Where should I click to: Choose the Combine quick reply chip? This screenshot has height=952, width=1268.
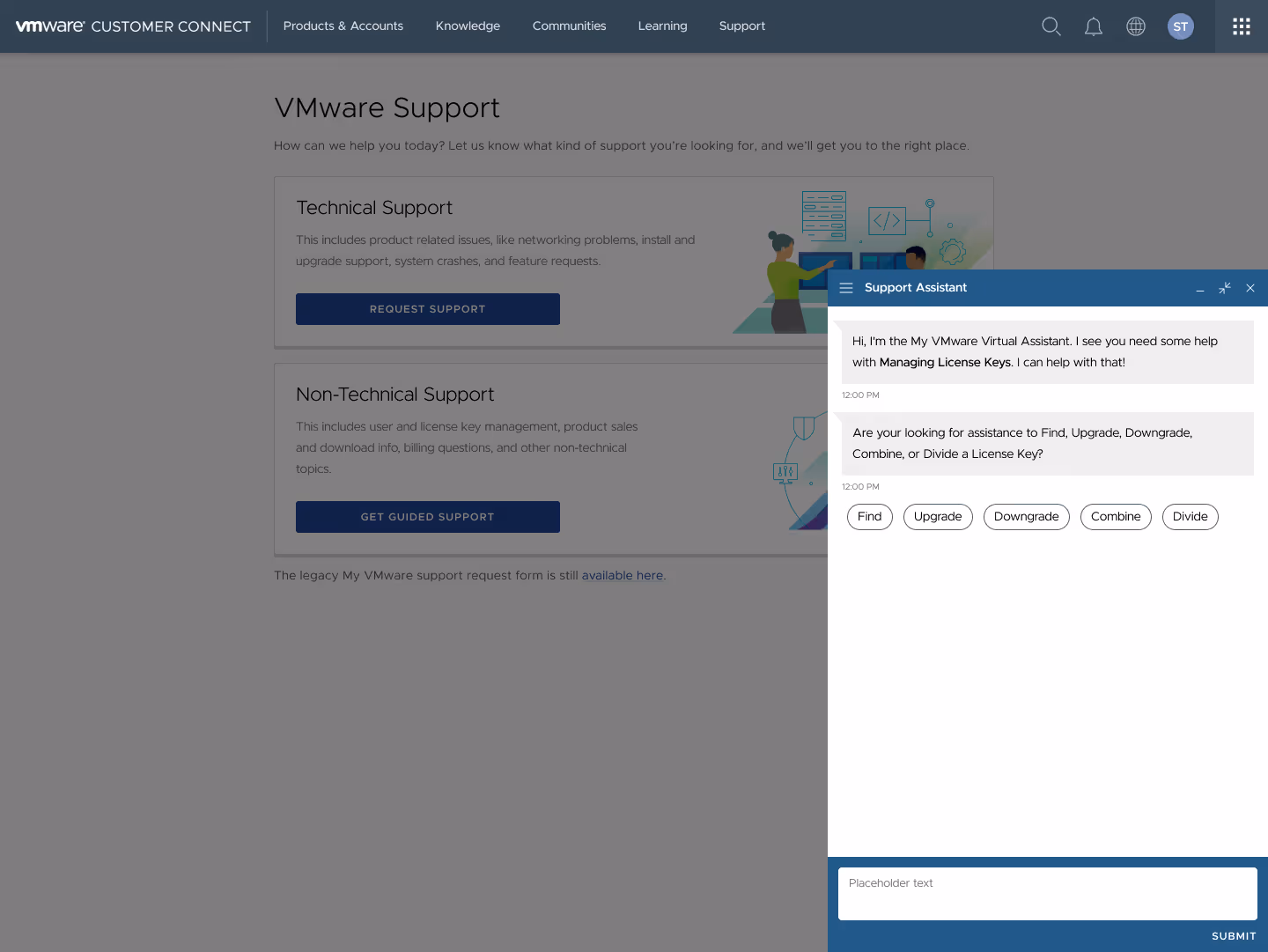[x=1116, y=517]
